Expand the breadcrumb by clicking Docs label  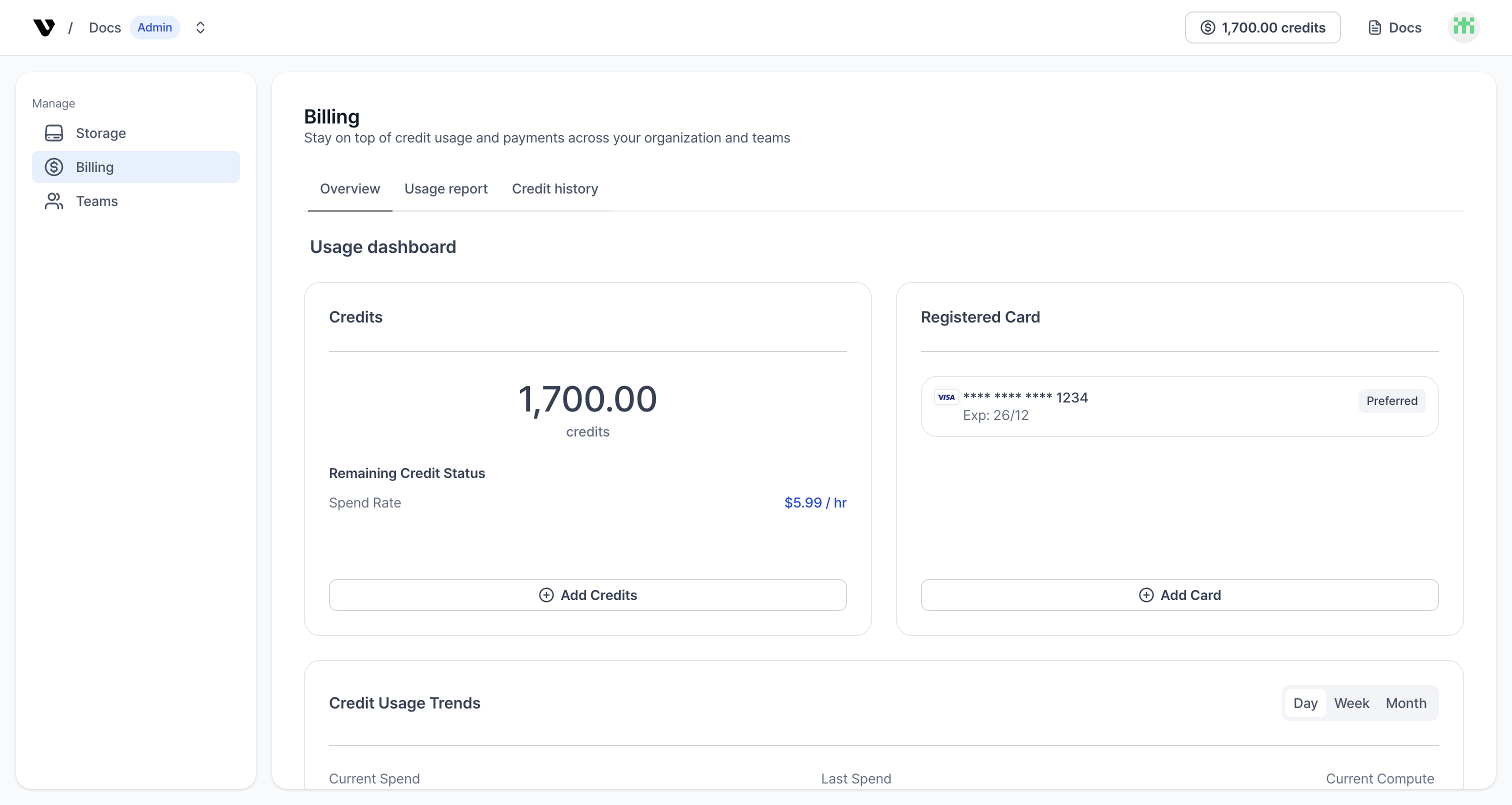(x=104, y=27)
